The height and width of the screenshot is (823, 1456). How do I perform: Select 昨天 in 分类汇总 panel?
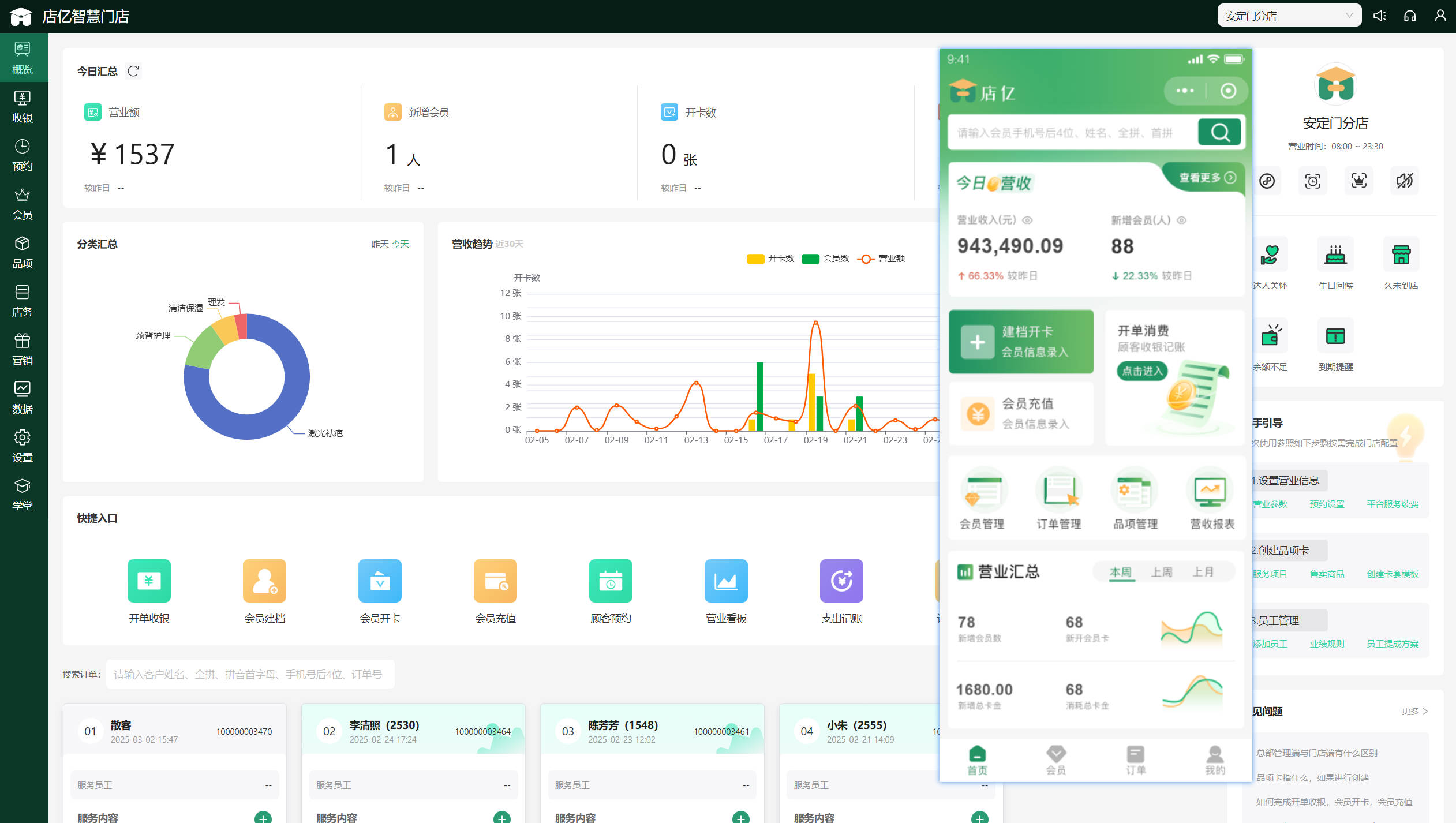[379, 244]
